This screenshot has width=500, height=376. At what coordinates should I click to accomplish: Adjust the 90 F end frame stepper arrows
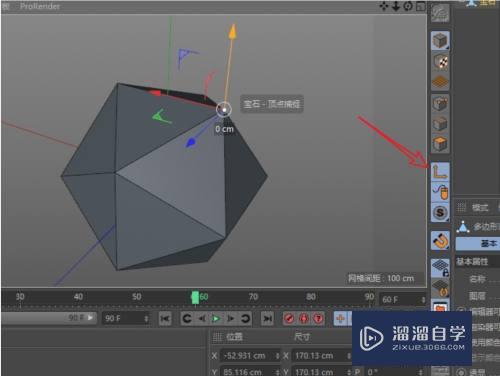click(146, 319)
